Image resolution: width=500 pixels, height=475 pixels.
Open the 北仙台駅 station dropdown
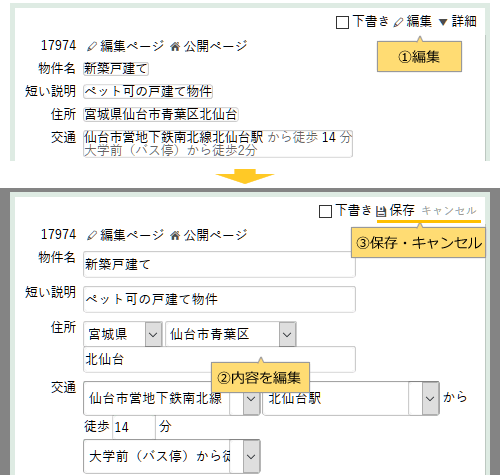[351, 398]
